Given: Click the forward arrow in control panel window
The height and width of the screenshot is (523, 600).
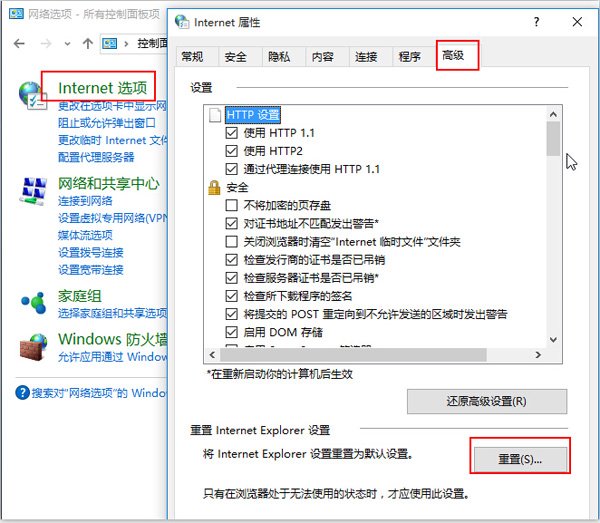Looking at the screenshot, I should 46,44.
